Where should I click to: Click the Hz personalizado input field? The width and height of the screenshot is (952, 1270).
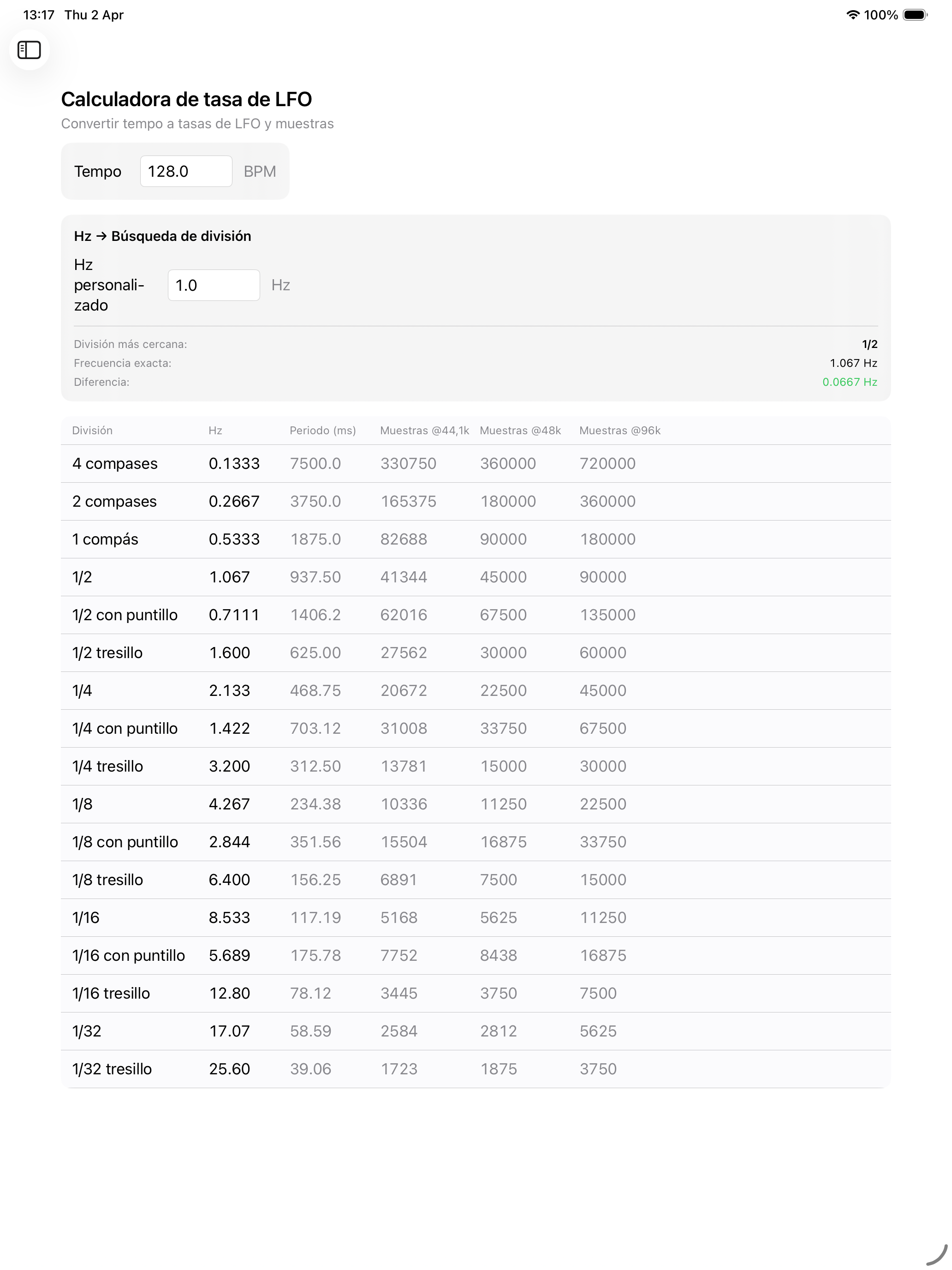point(214,285)
